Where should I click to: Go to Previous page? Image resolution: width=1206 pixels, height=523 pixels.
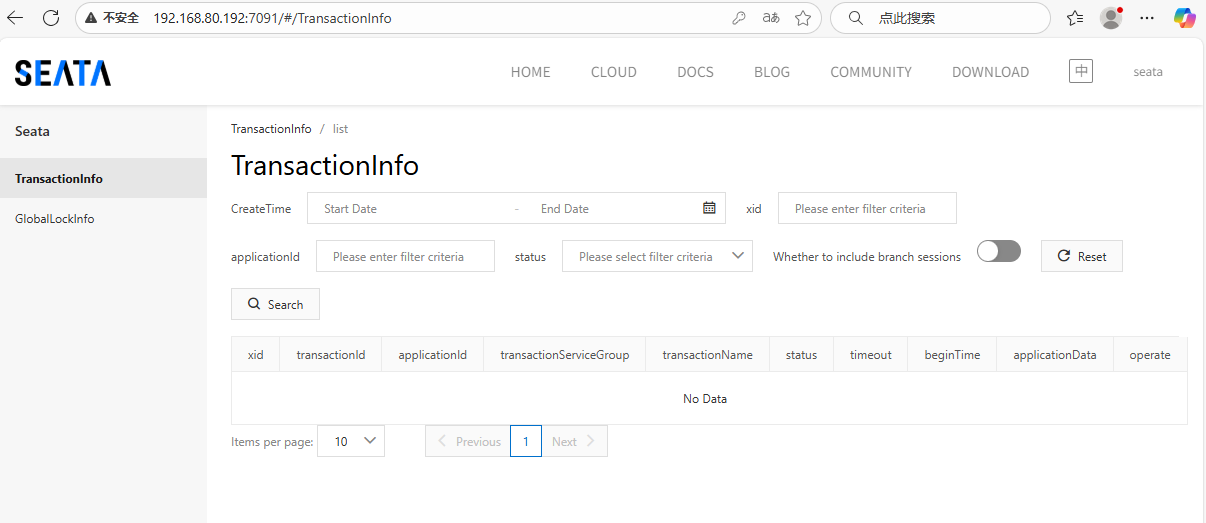tap(468, 441)
